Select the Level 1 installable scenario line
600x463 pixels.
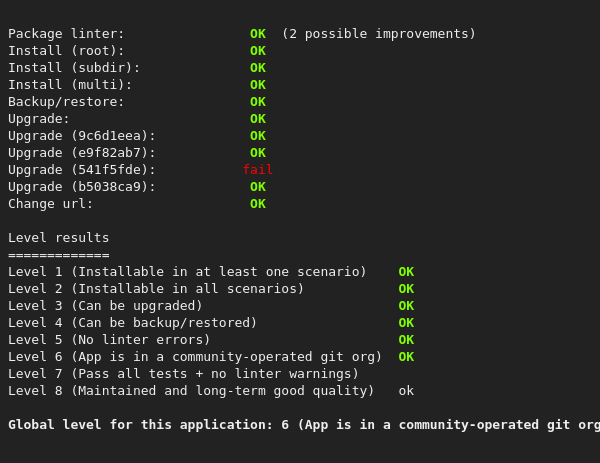(187, 272)
